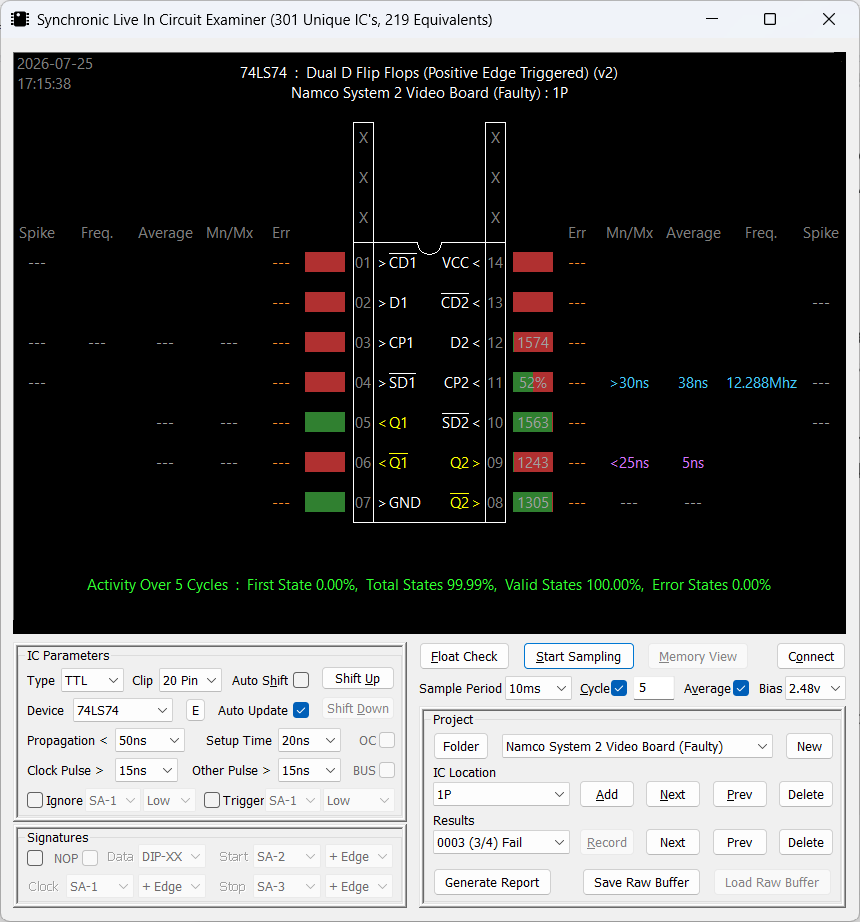Click Next in the Results row
Viewport: 860px width, 922px height.
[672, 843]
